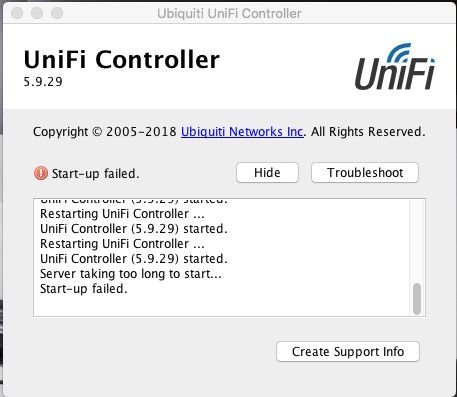Click the log panel scrollbar thumb
This screenshot has height=397, width=457.
417,299
